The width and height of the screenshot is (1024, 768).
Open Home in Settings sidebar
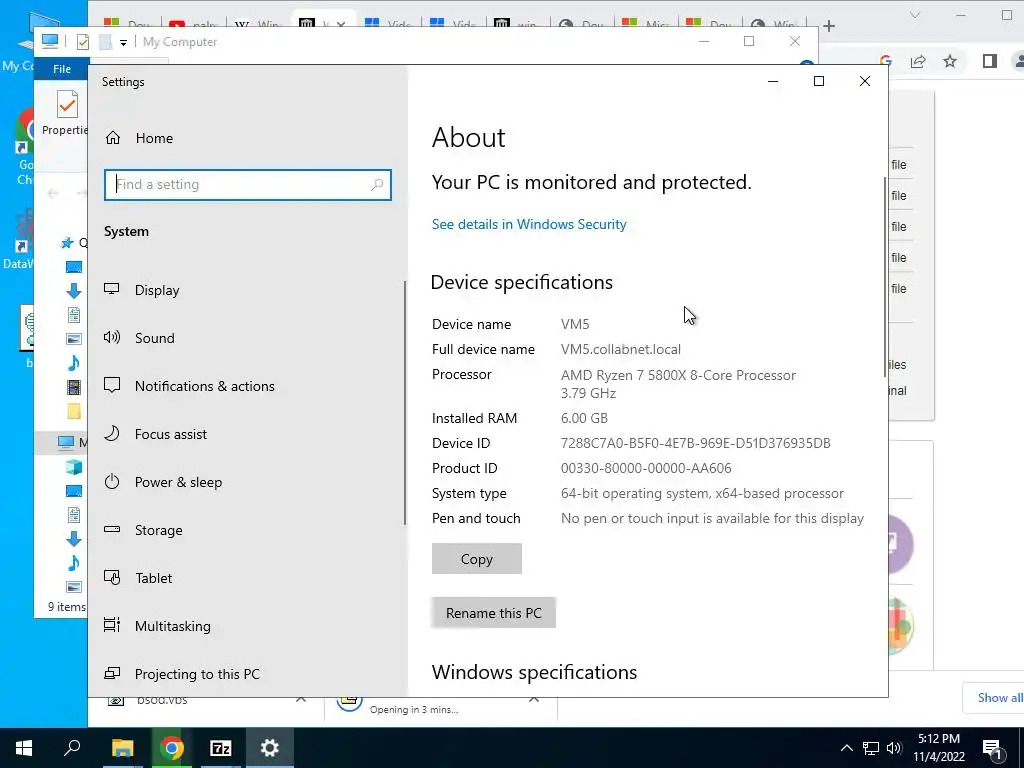tap(139, 138)
